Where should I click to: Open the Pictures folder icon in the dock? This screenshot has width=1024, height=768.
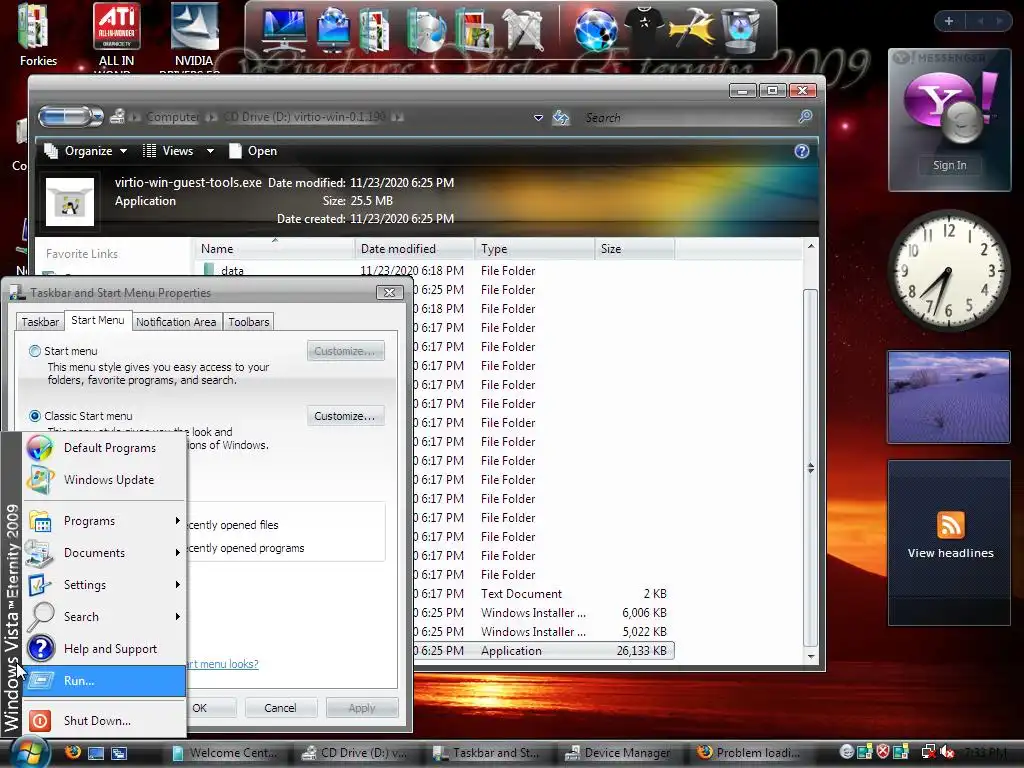pos(475,29)
